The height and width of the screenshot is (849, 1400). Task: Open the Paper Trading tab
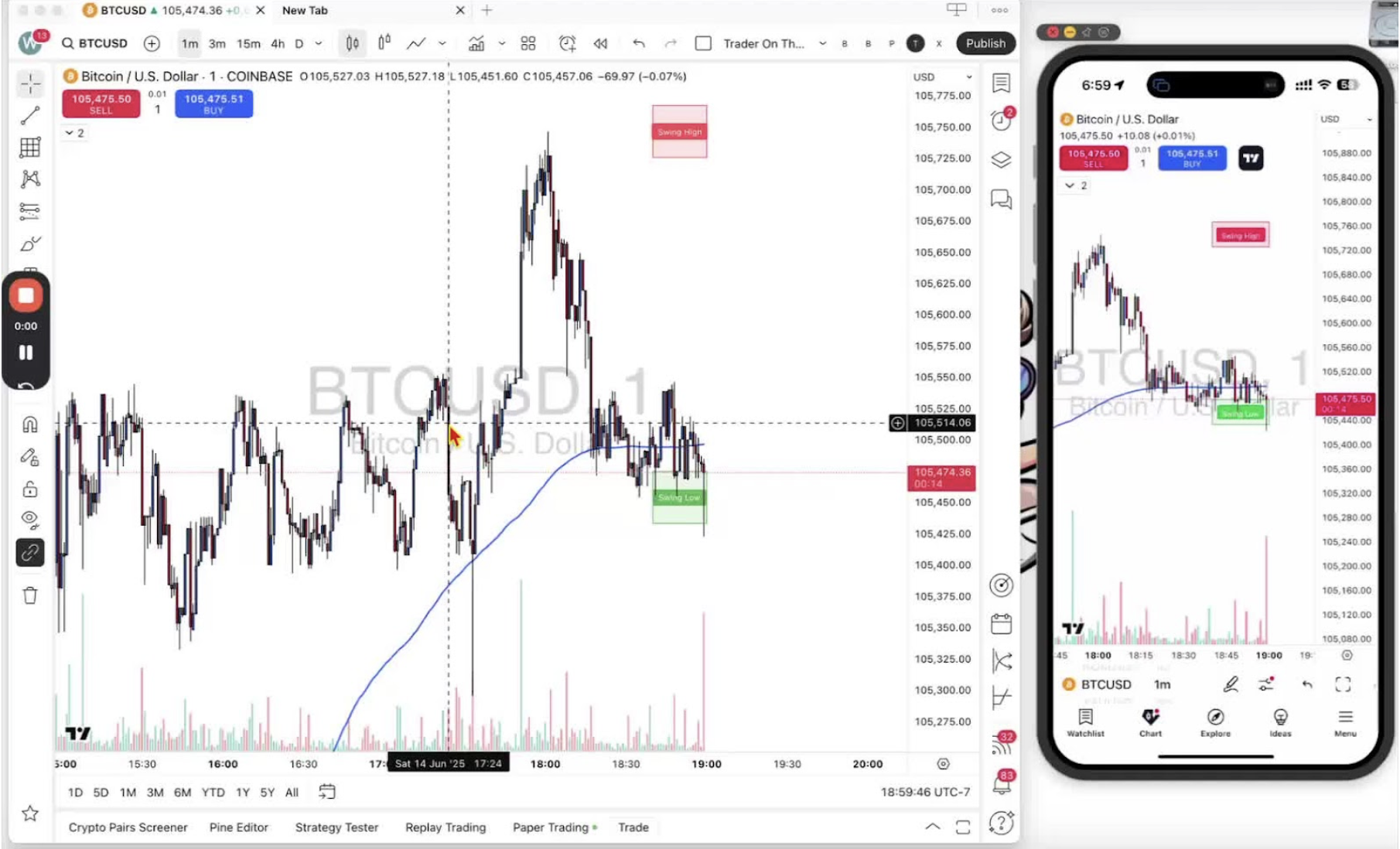[x=555, y=827]
